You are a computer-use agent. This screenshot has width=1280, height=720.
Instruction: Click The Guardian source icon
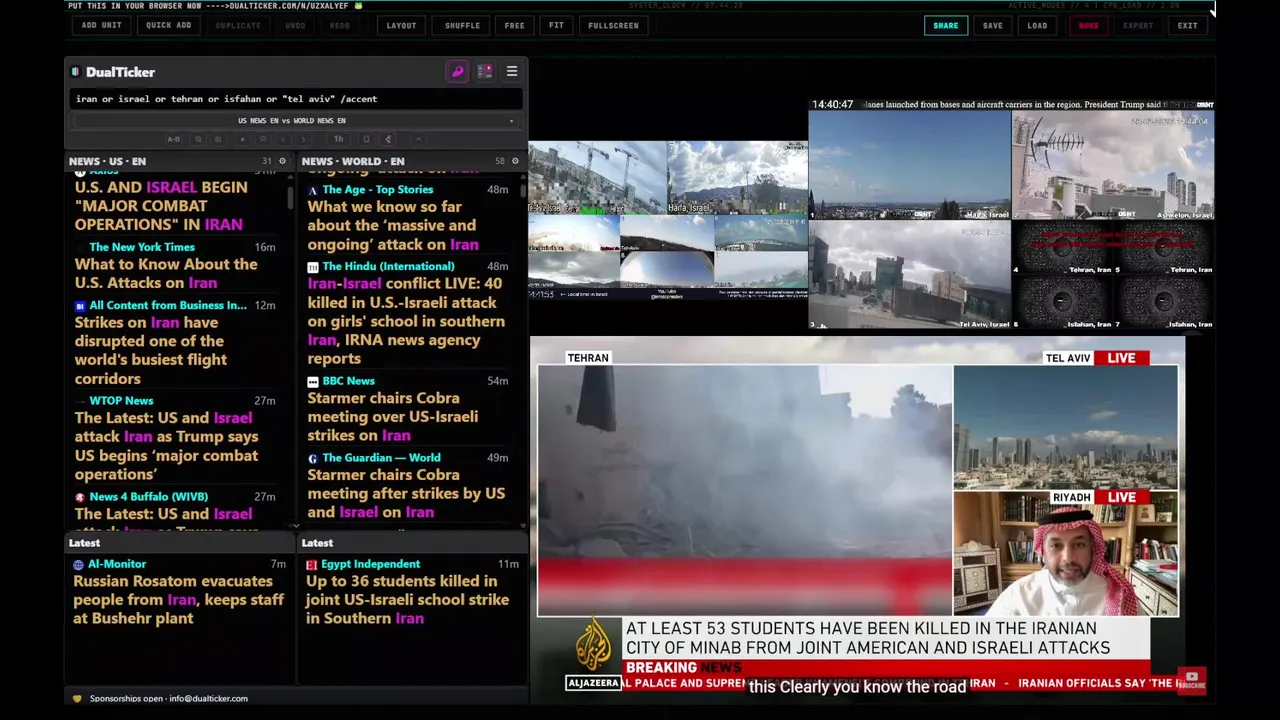(313, 458)
